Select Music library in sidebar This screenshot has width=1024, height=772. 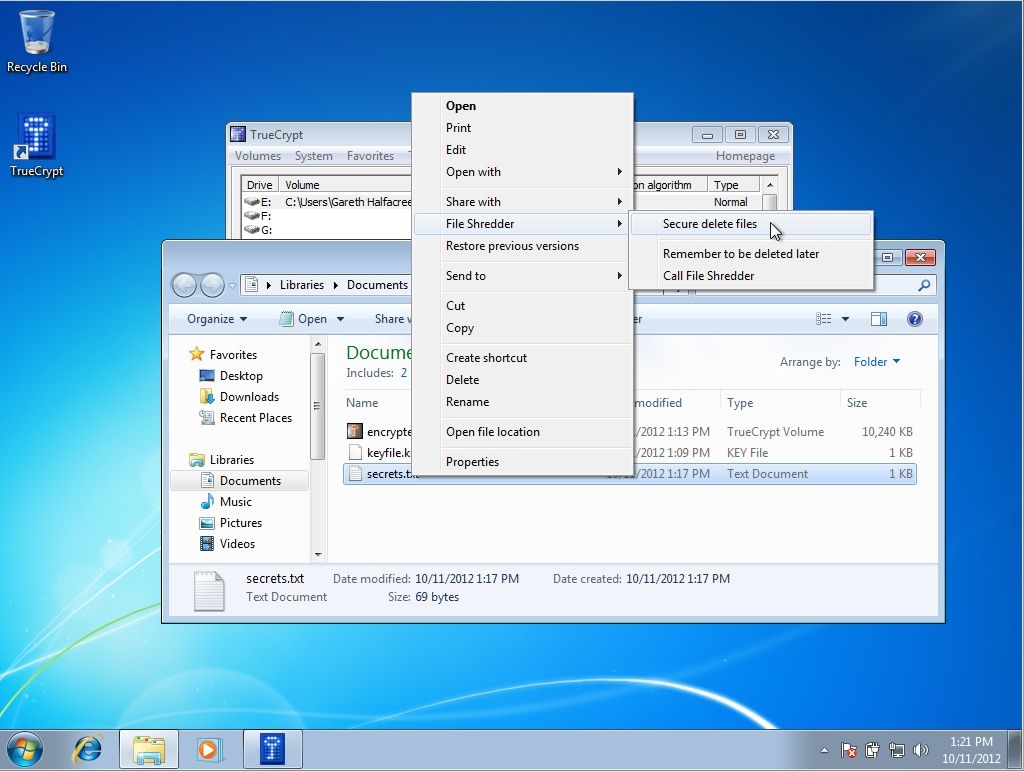[x=225, y=502]
